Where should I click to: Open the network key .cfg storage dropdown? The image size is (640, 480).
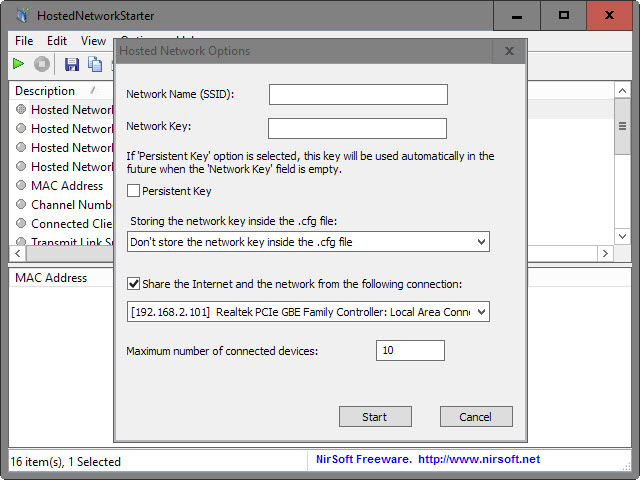(x=308, y=242)
